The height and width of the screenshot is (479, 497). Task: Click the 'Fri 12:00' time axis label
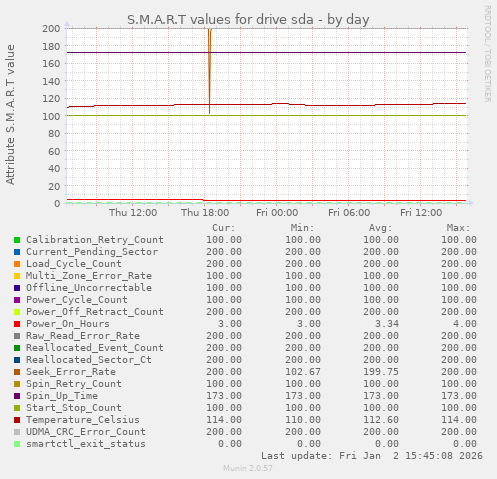421,213
